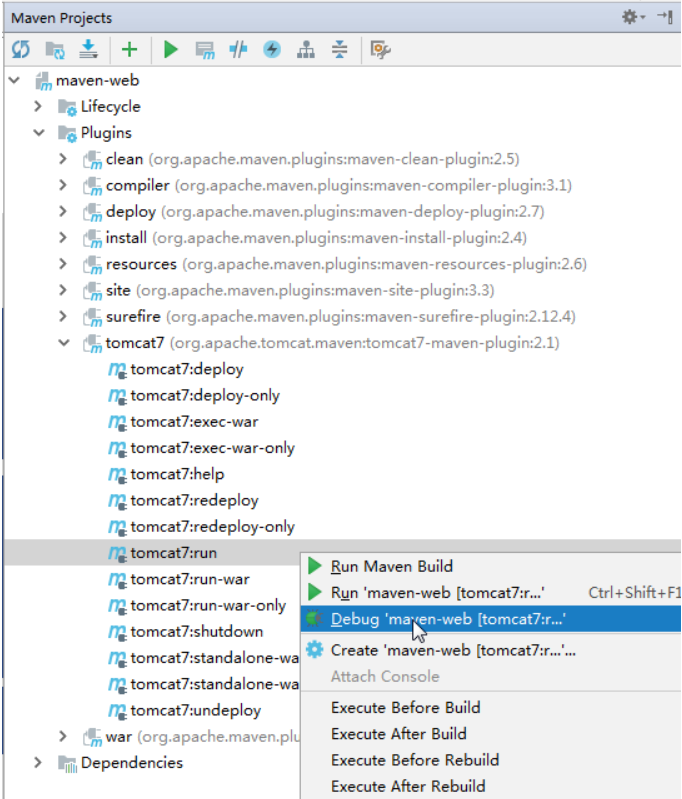Select the tomcat7:run-war-only goal
This screenshot has width=682, height=799.
[x=208, y=605]
